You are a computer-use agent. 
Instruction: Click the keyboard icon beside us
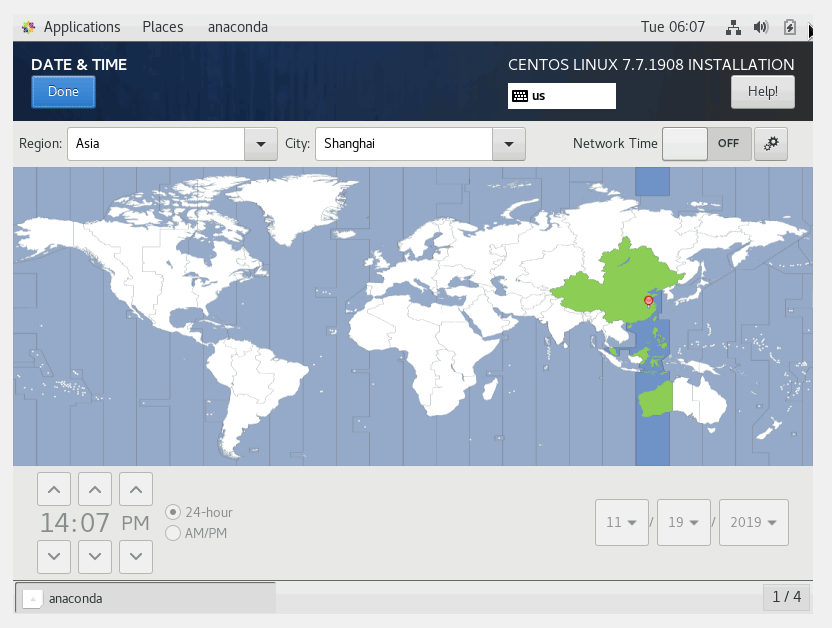click(x=519, y=96)
